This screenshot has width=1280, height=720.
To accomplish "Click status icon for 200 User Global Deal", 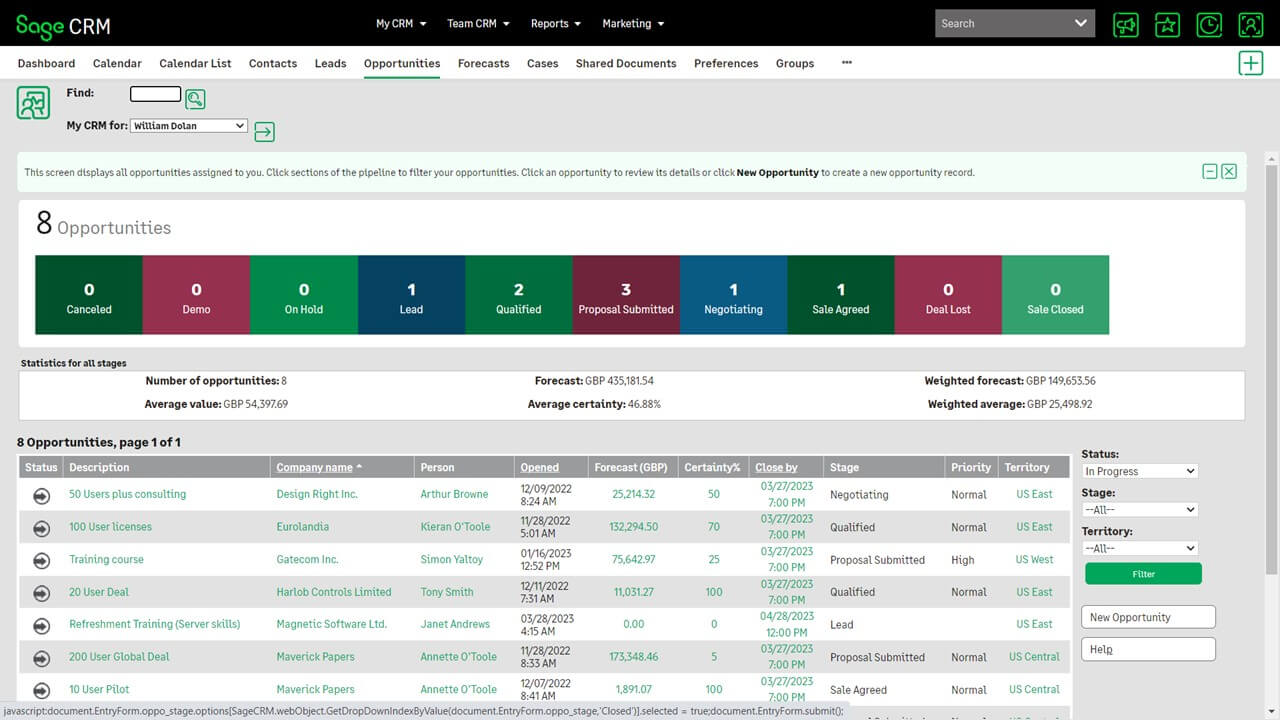I will [x=41, y=657].
